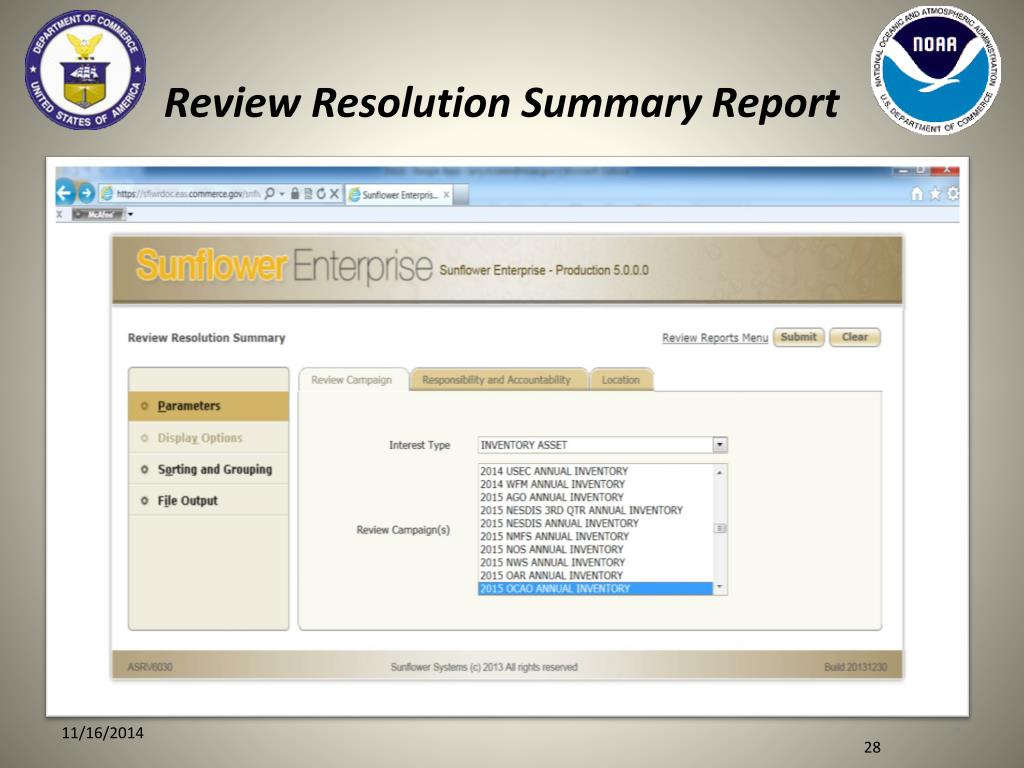Click campaign list scrollbar up arrow

click(x=720, y=472)
